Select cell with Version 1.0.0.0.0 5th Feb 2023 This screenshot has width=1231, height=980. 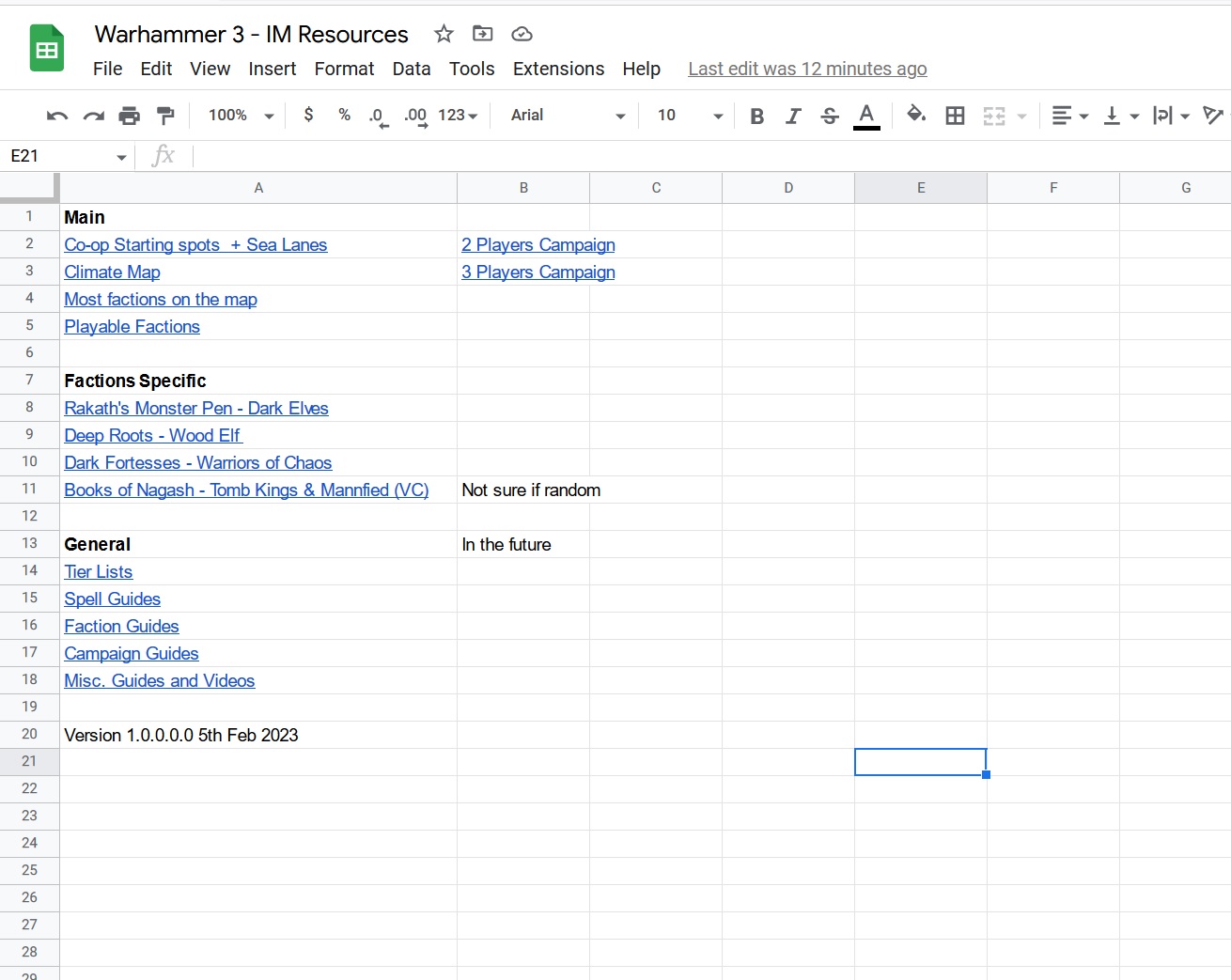pyautogui.click(x=258, y=736)
